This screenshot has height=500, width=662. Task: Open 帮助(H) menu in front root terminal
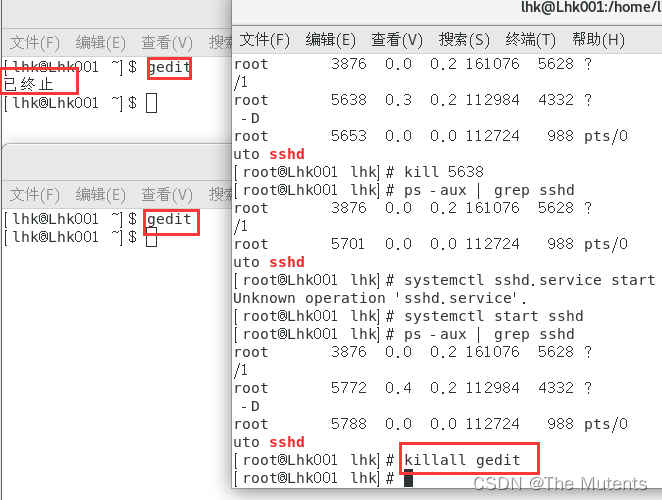click(x=598, y=40)
